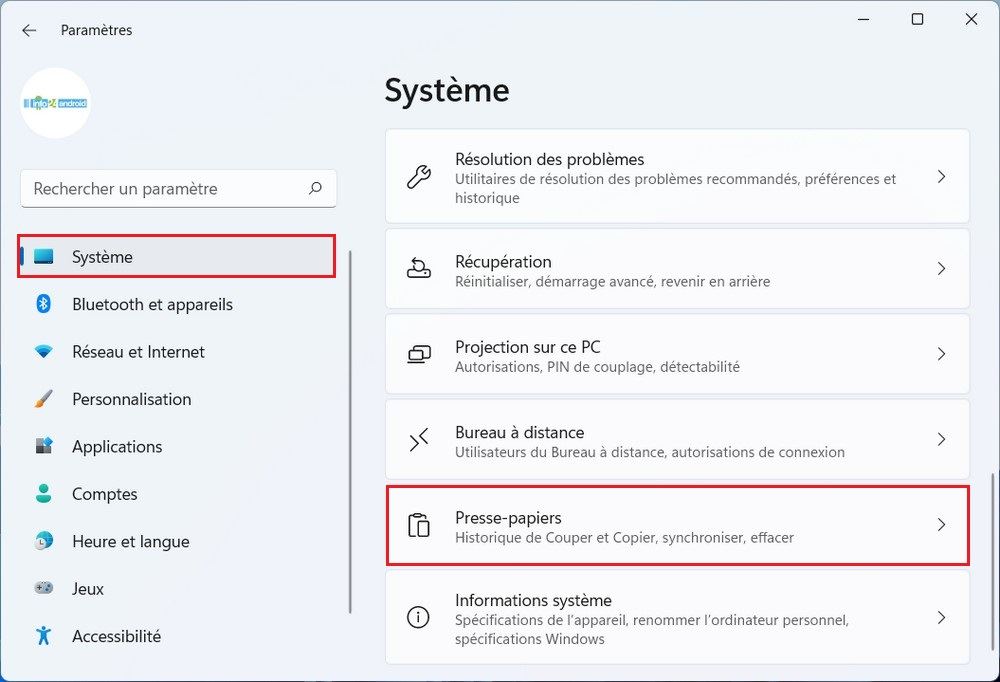This screenshot has width=1000, height=682.
Task: Select the Bluetooth et appareils icon
Action: tap(44, 304)
